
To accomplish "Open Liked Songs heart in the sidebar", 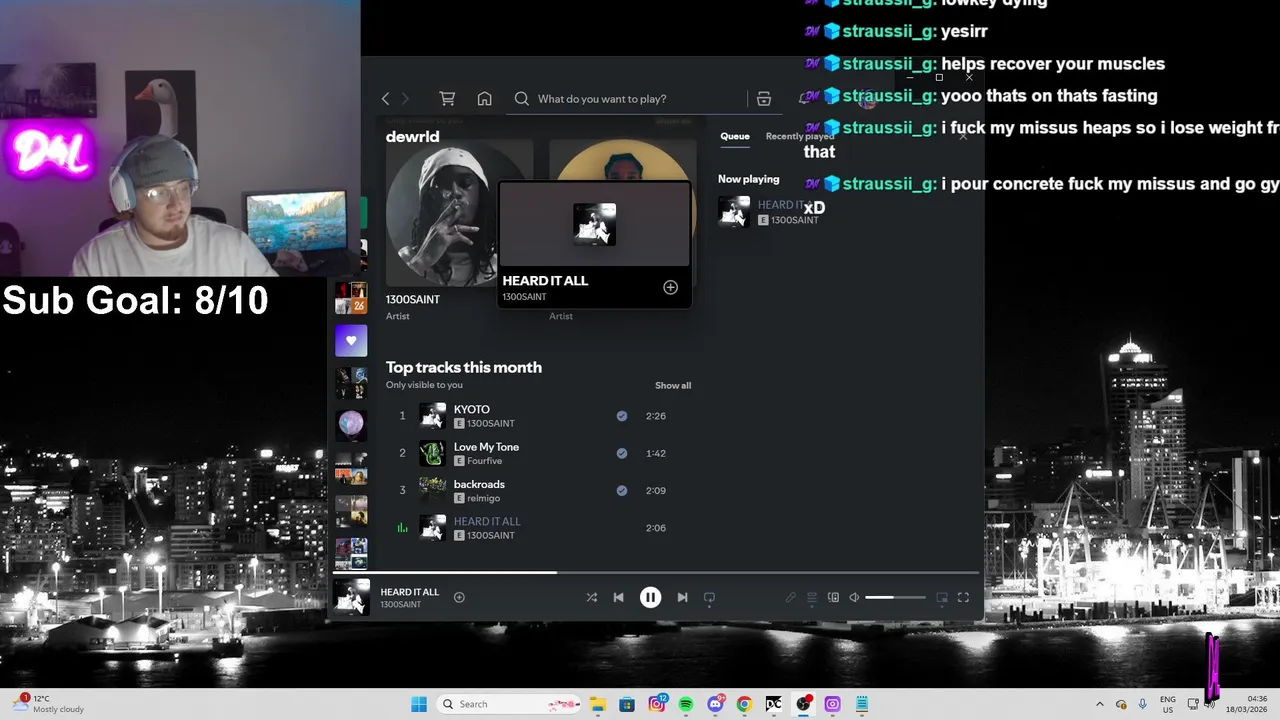I will [351, 341].
